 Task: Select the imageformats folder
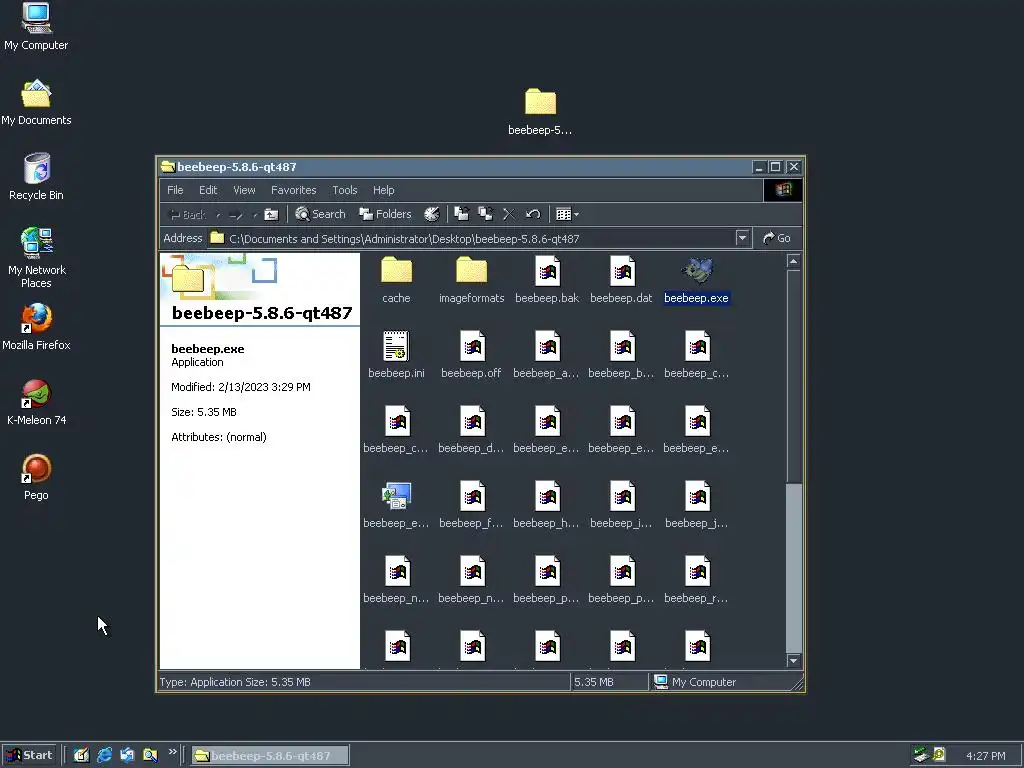click(472, 280)
